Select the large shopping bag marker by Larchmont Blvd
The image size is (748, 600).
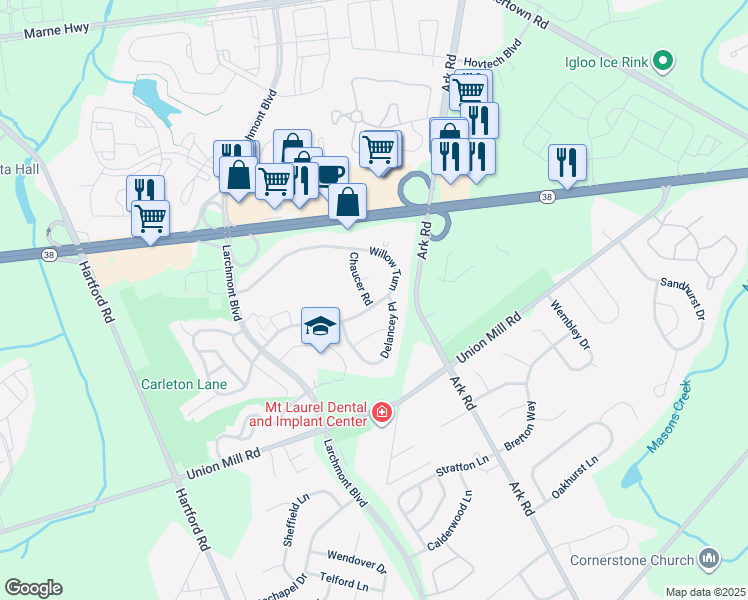[239, 176]
